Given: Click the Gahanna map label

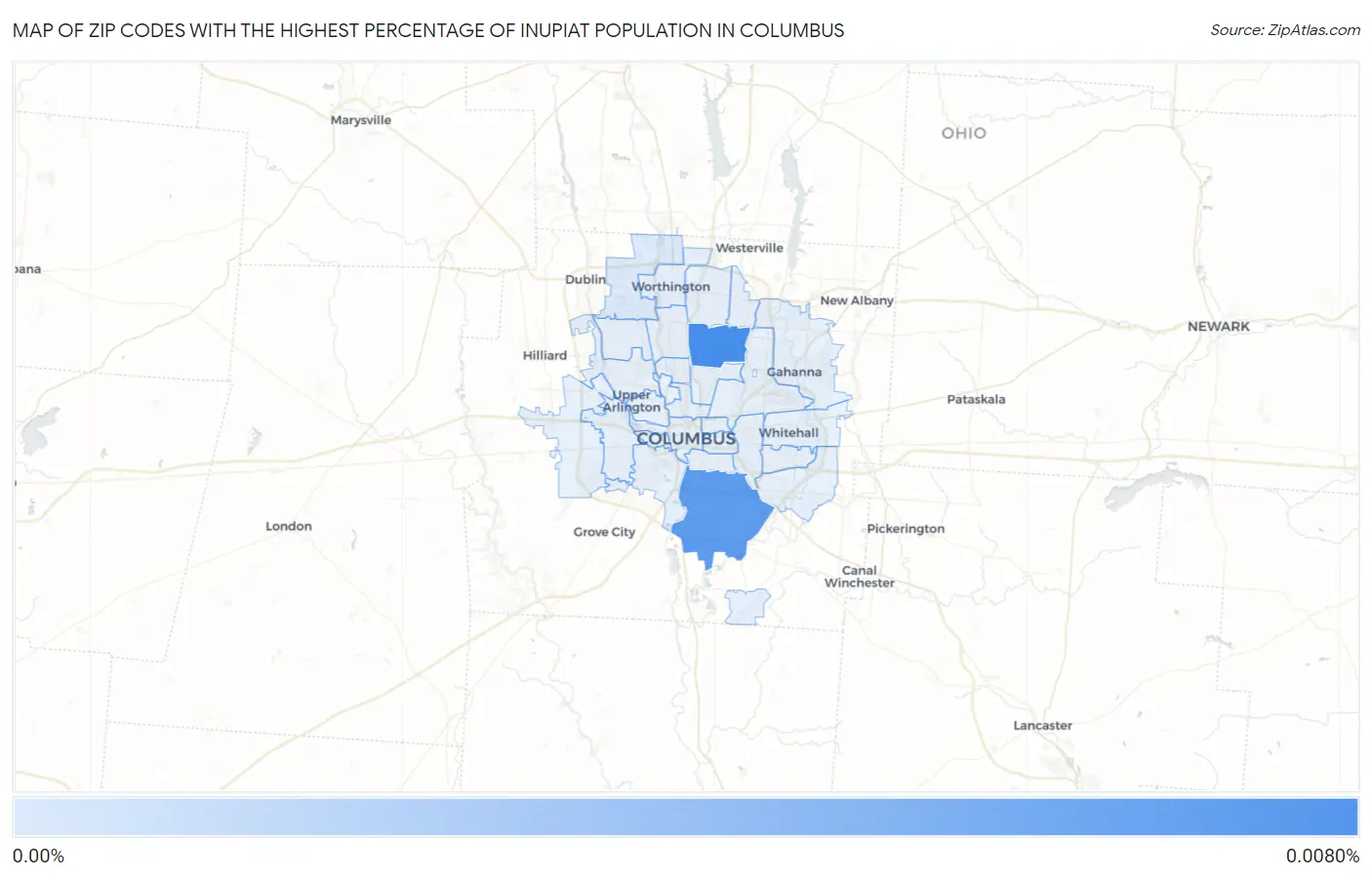Looking at the screenshot, I should 794,372.
